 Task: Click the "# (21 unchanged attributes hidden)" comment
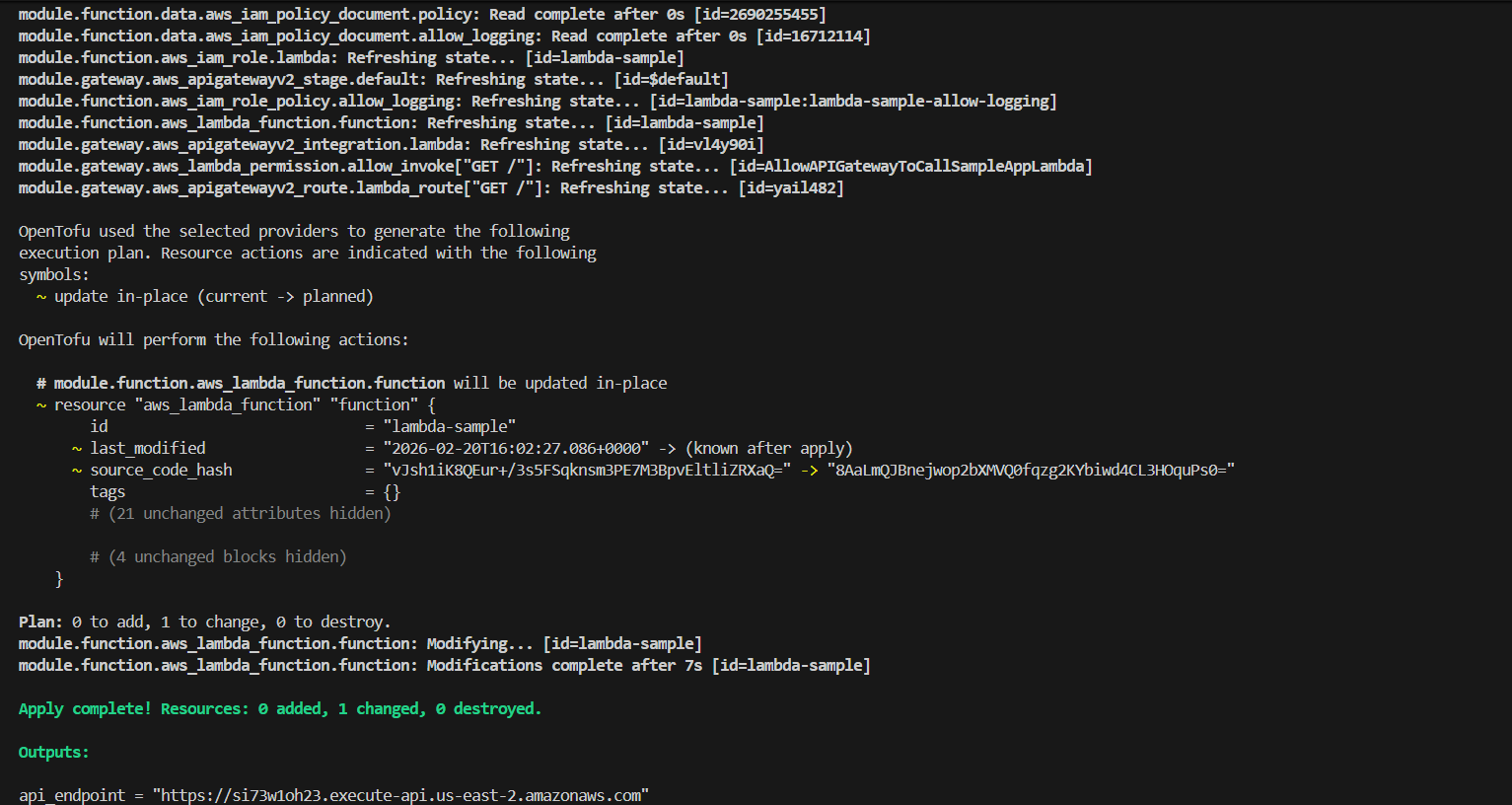pos(240,513)
